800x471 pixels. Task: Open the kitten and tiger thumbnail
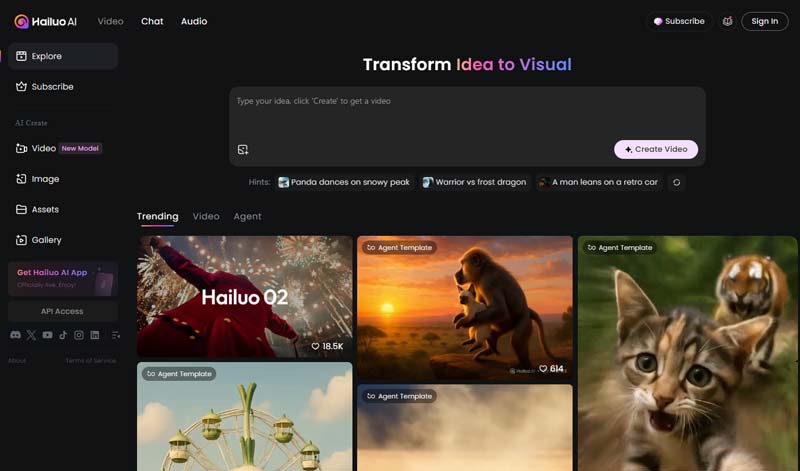[687, 353]
